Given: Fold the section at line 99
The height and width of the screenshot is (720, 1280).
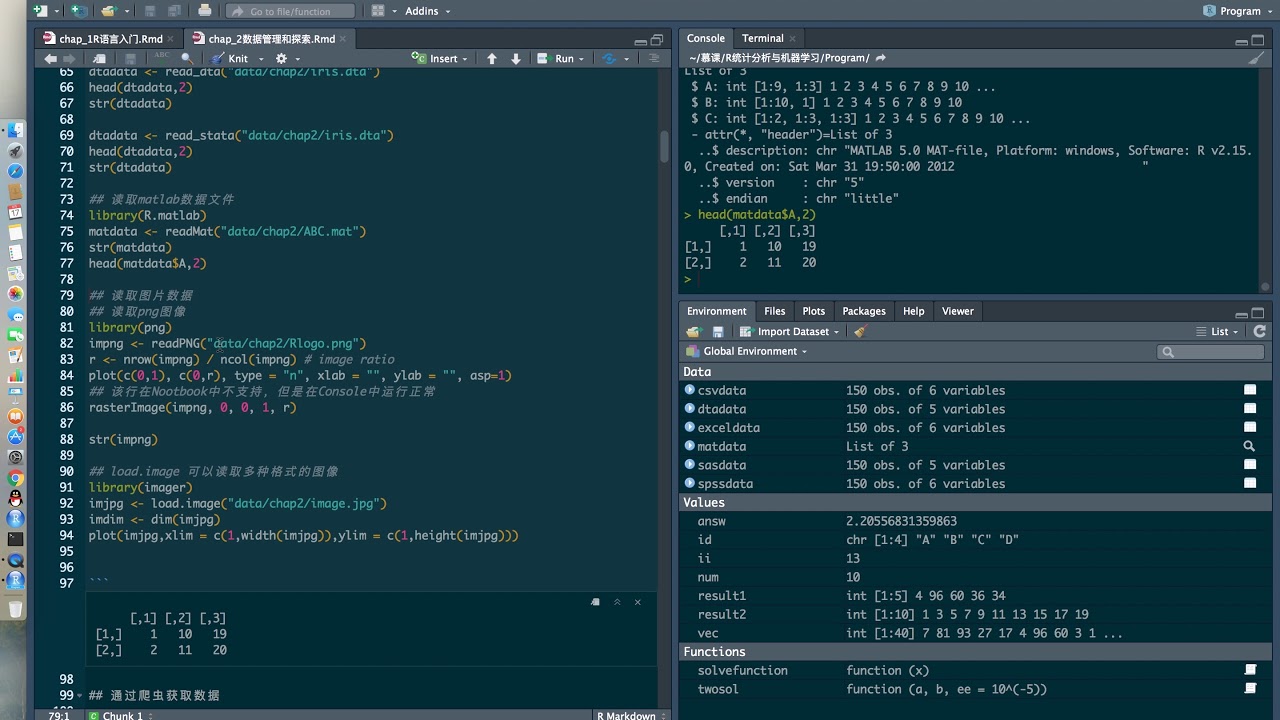Looking at the screenshot, I should pos(80,696).
